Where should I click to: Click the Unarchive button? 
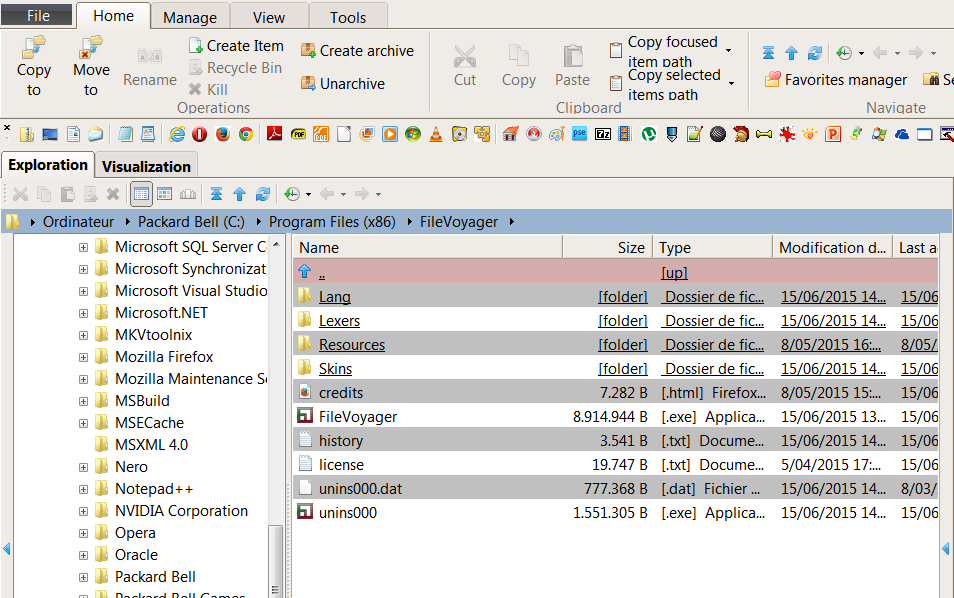[343, 83]
